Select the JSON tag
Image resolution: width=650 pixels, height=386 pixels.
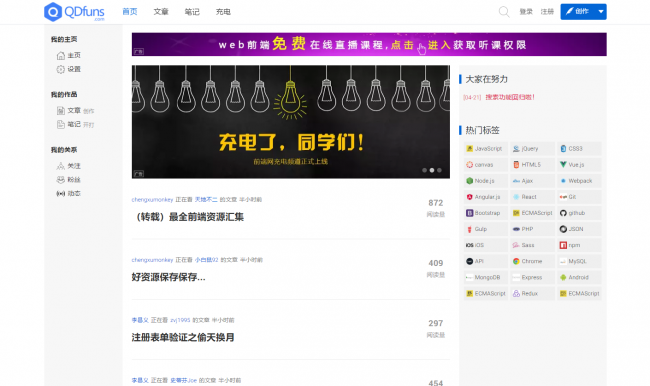point(579,229)
